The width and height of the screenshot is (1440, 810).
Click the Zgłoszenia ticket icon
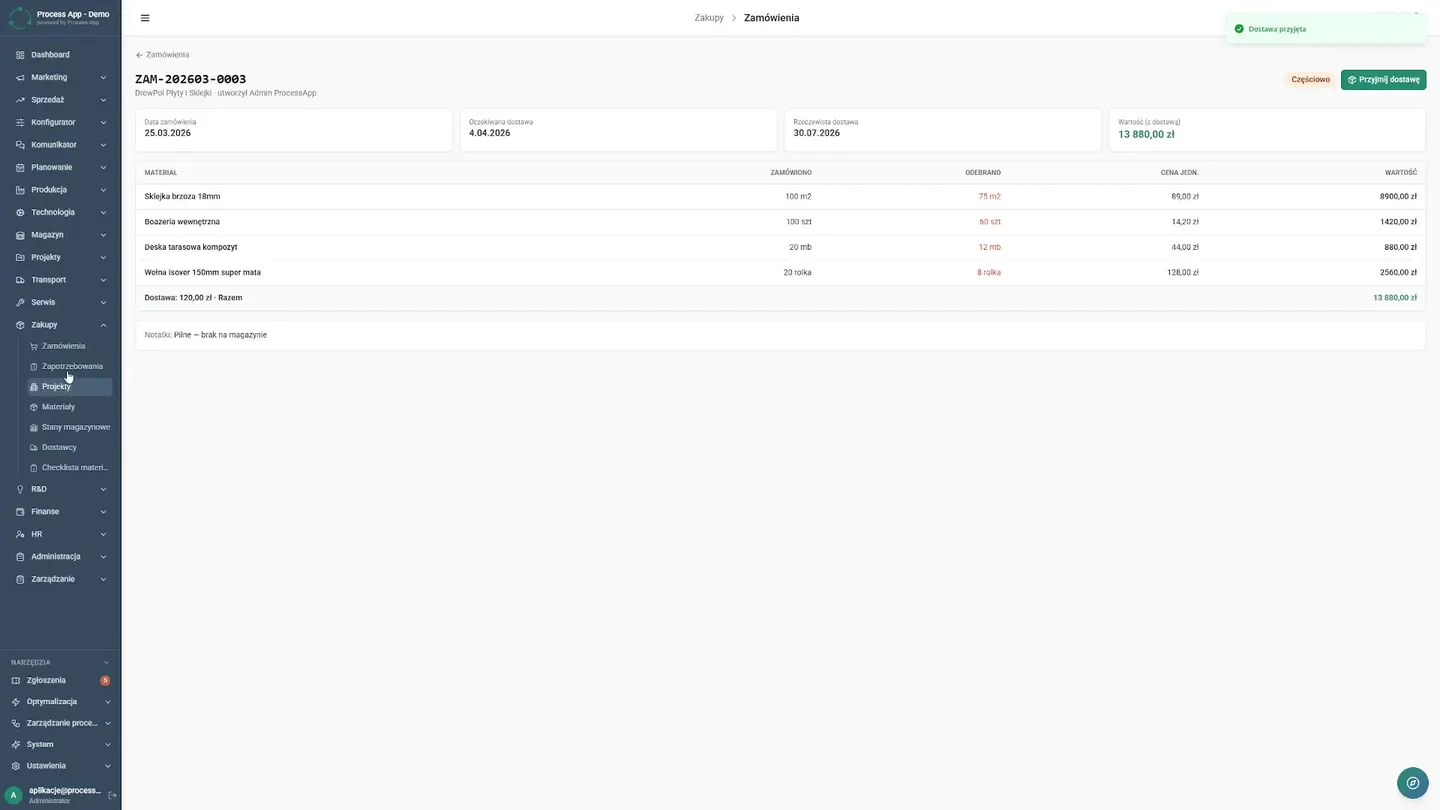[x=16, y=680]
